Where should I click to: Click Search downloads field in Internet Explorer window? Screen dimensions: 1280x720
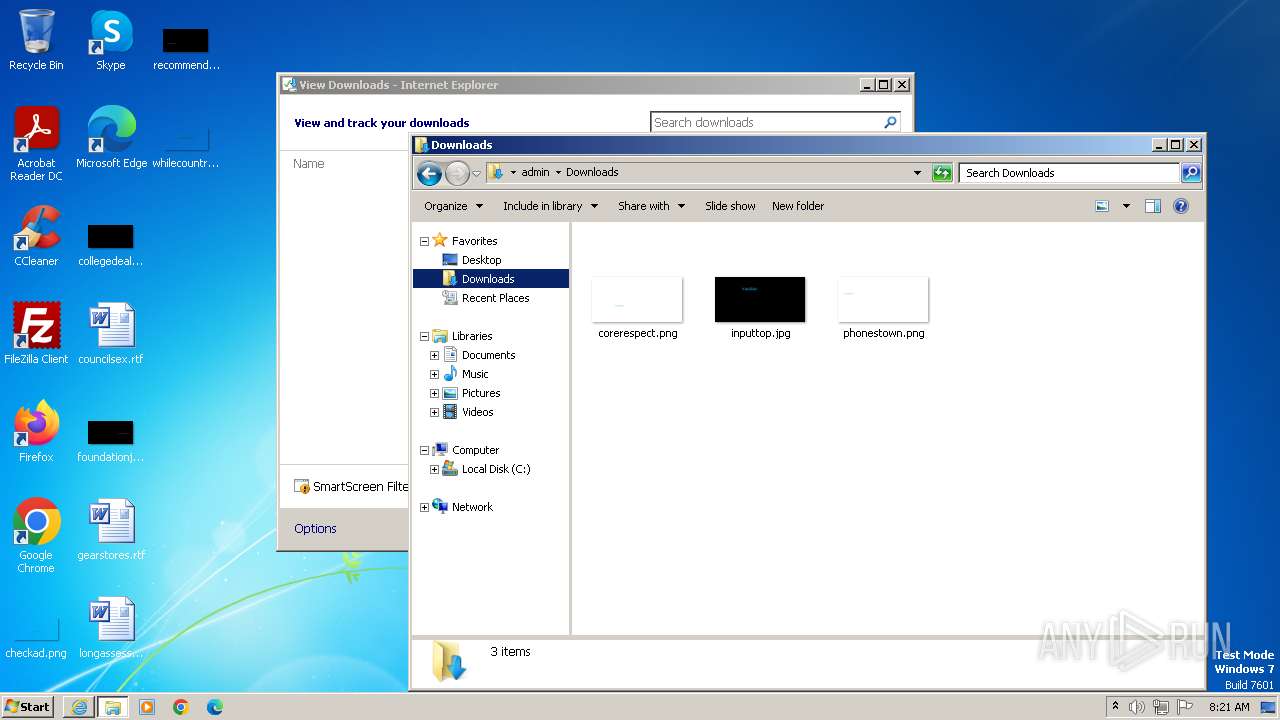[x=766, y=122]
